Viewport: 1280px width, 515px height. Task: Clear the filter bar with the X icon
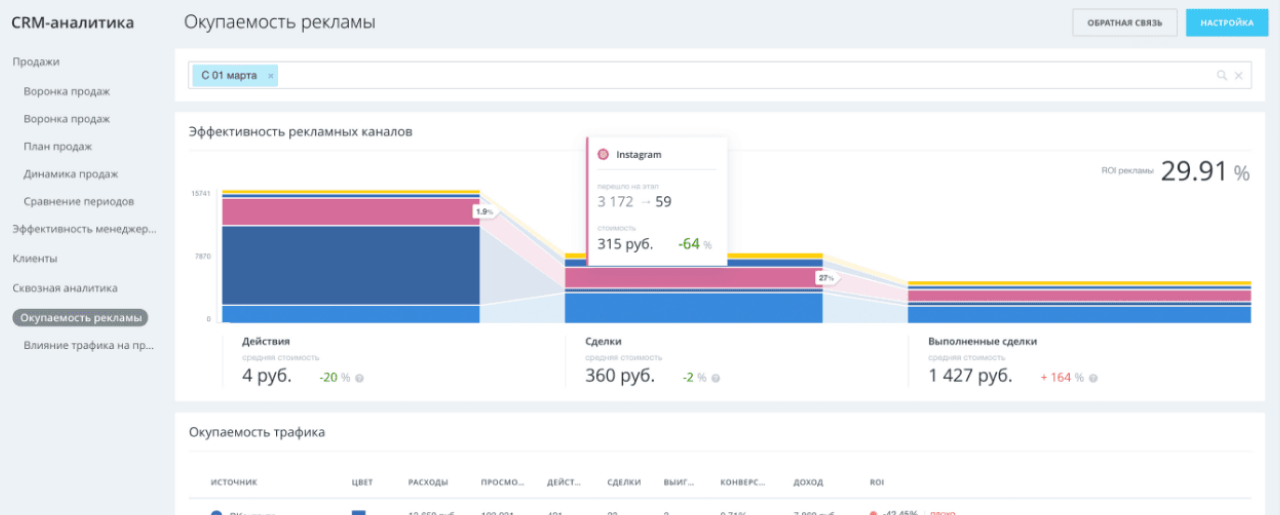1238,76
